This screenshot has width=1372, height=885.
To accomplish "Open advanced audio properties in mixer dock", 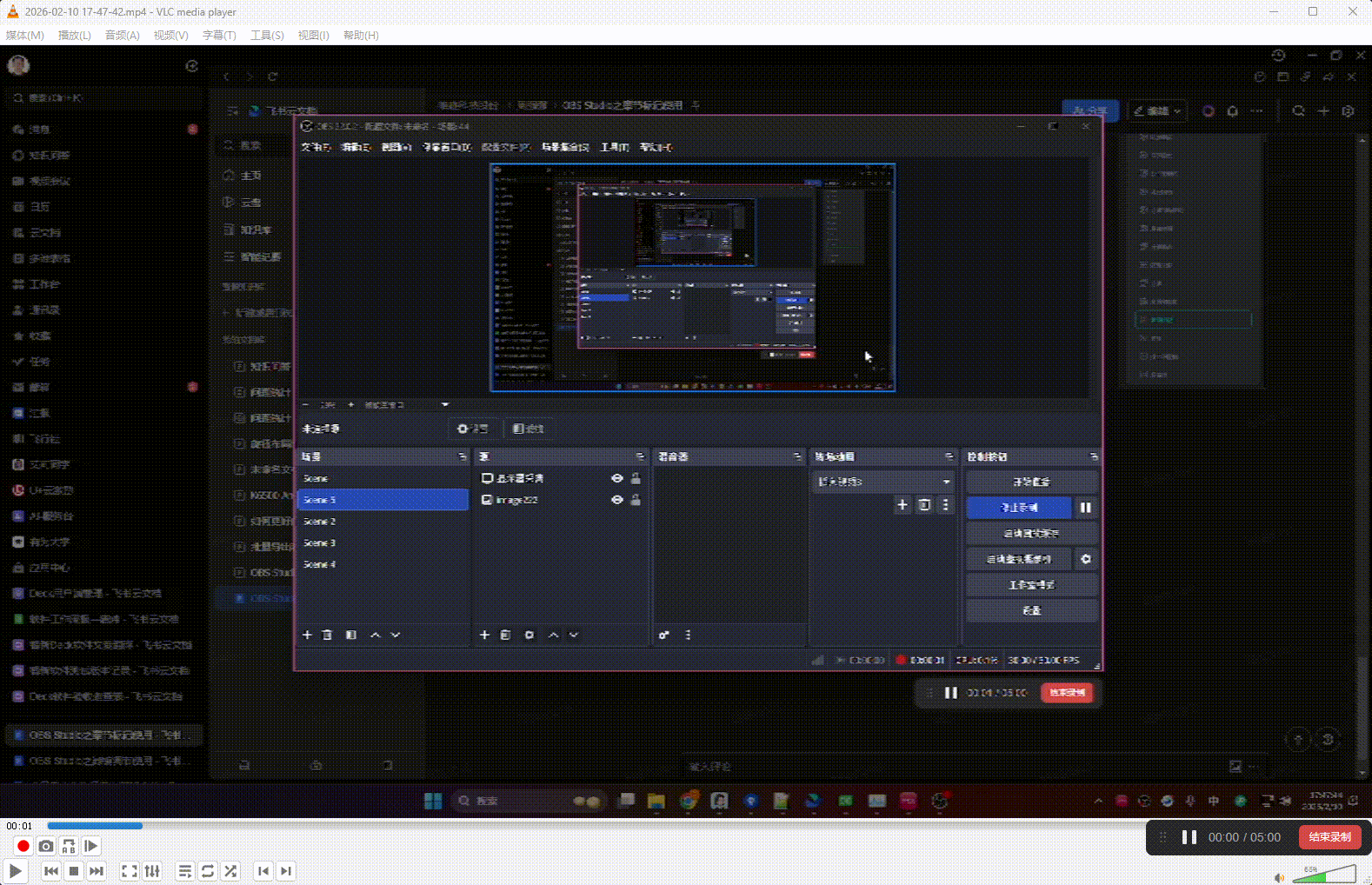I will coord(664,635).
